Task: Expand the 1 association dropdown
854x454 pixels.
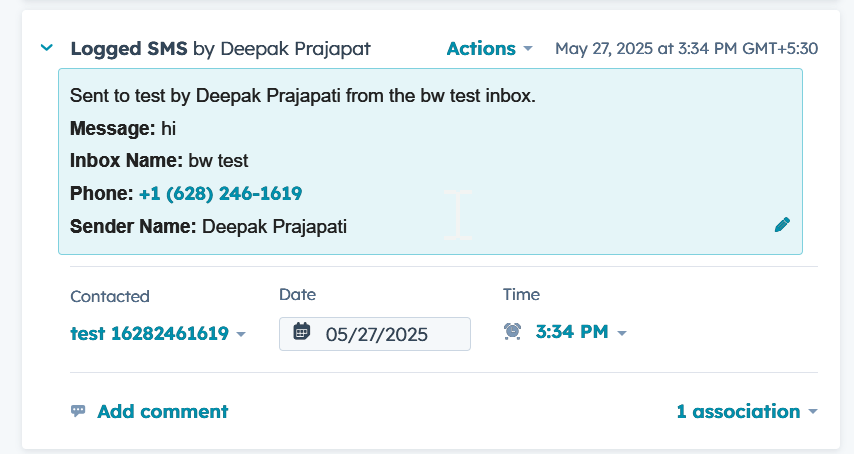Action: 747,412
